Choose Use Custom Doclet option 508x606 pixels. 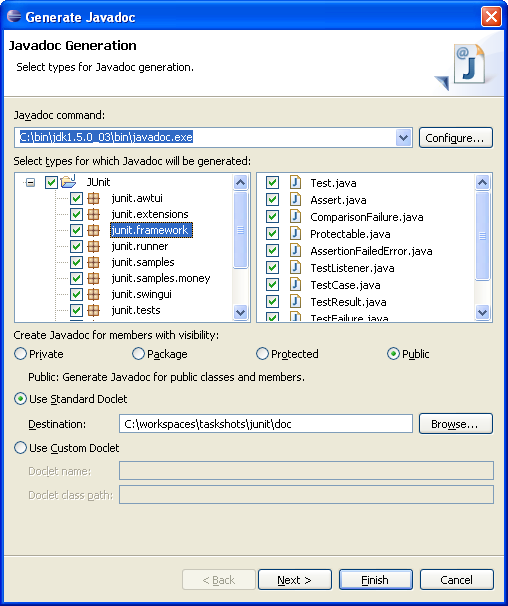(20, 448)
